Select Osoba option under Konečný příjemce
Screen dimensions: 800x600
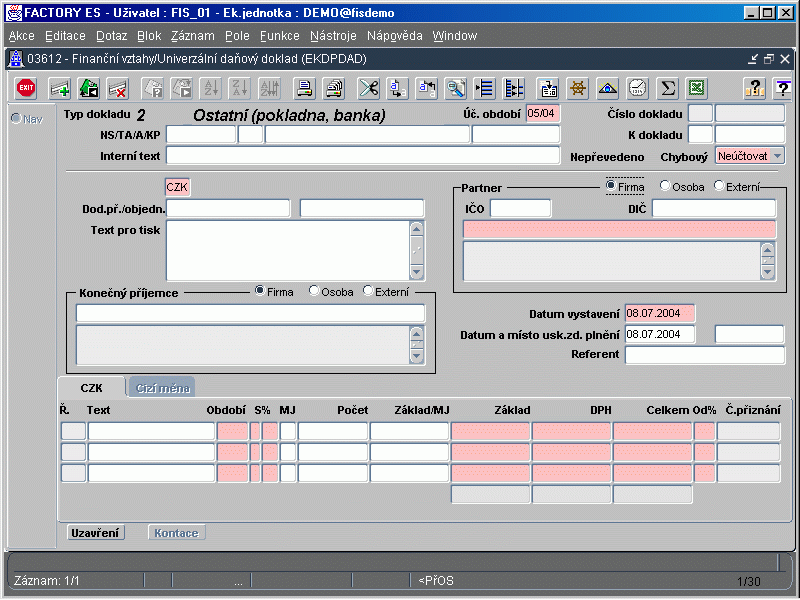click(x=315, y=291)
